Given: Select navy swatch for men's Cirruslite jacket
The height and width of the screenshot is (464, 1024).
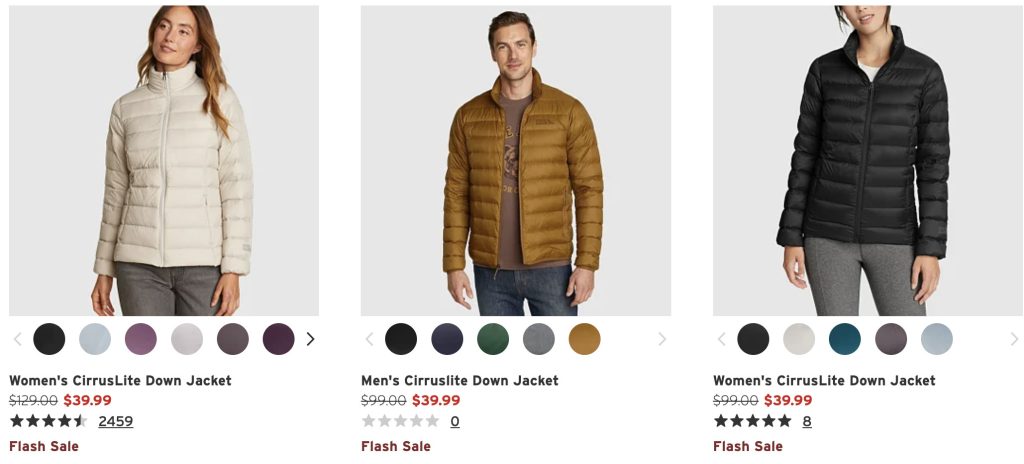Looking at the screenshot, I should click(x=447, y=339).
